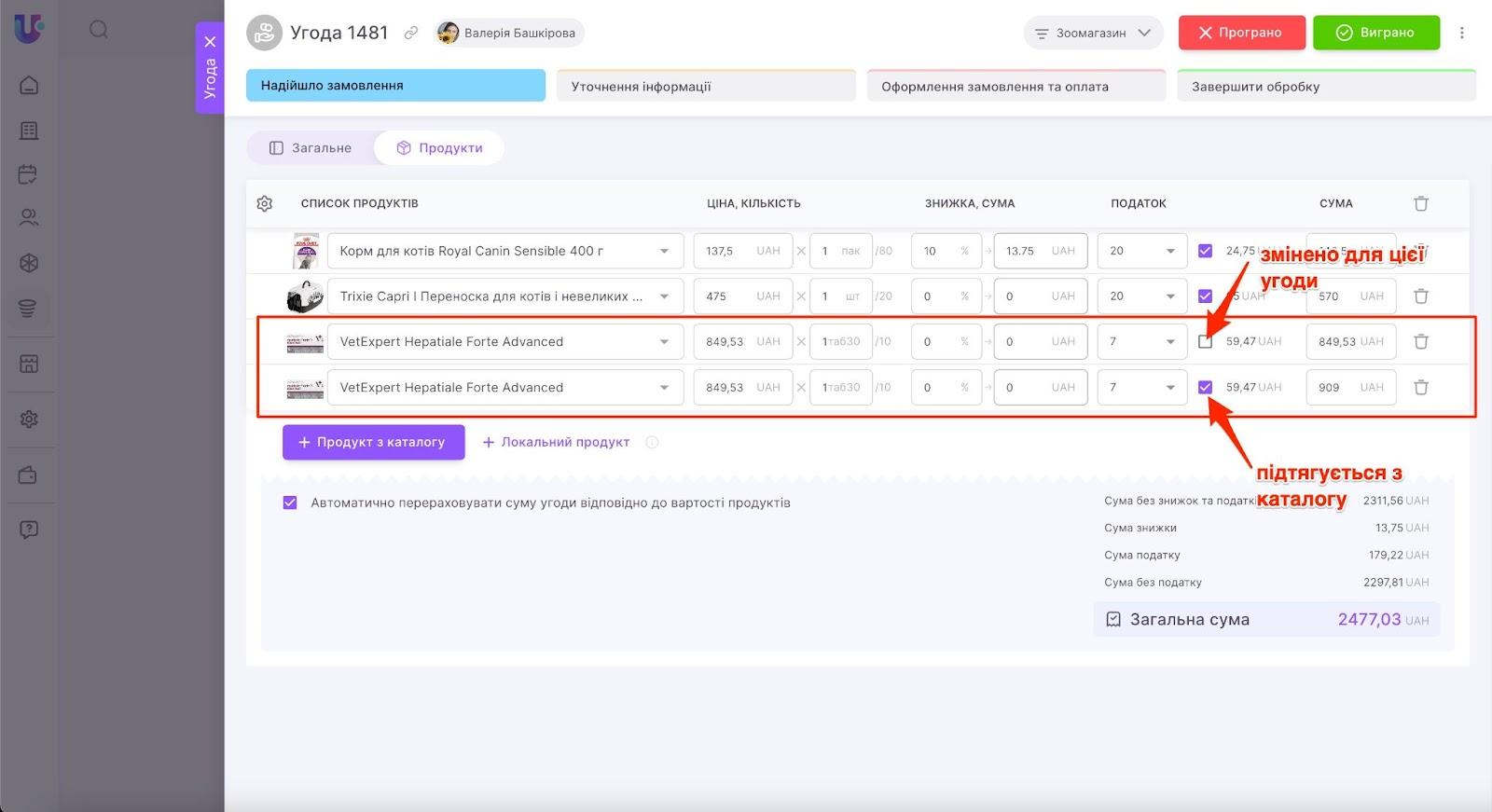Open the contacts people sidebar icon
This screenshot has width=1492, height=812.
point(29,218)
